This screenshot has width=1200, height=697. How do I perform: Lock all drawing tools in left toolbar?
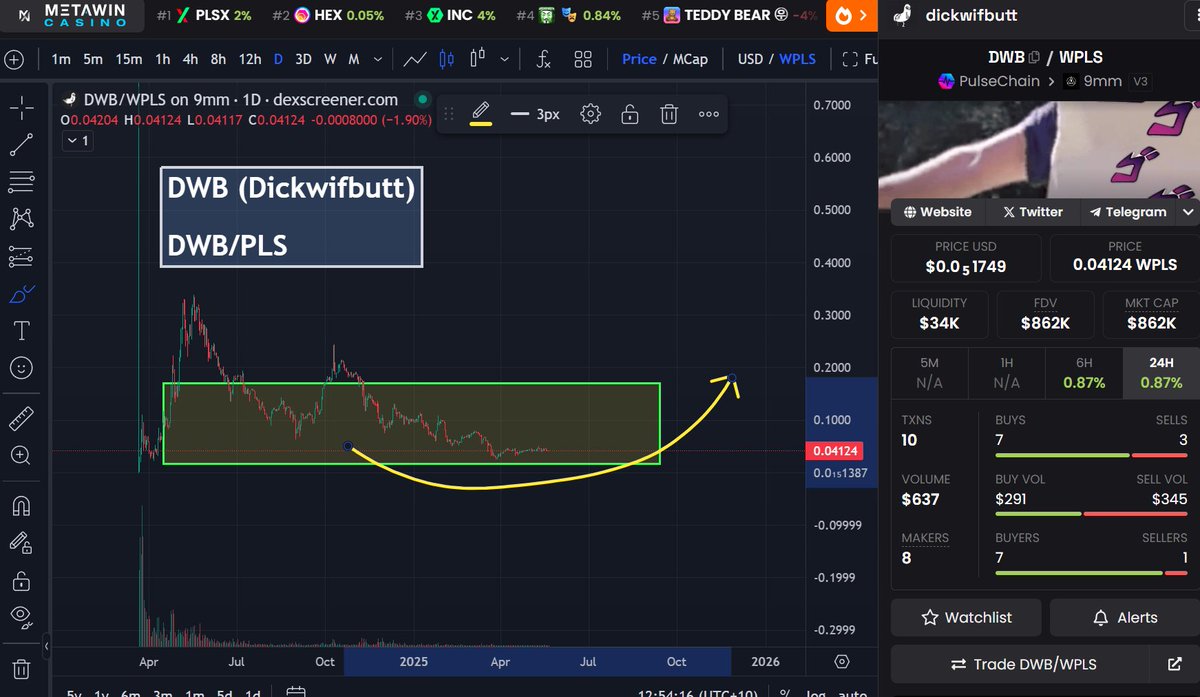[x=21, y=580]
